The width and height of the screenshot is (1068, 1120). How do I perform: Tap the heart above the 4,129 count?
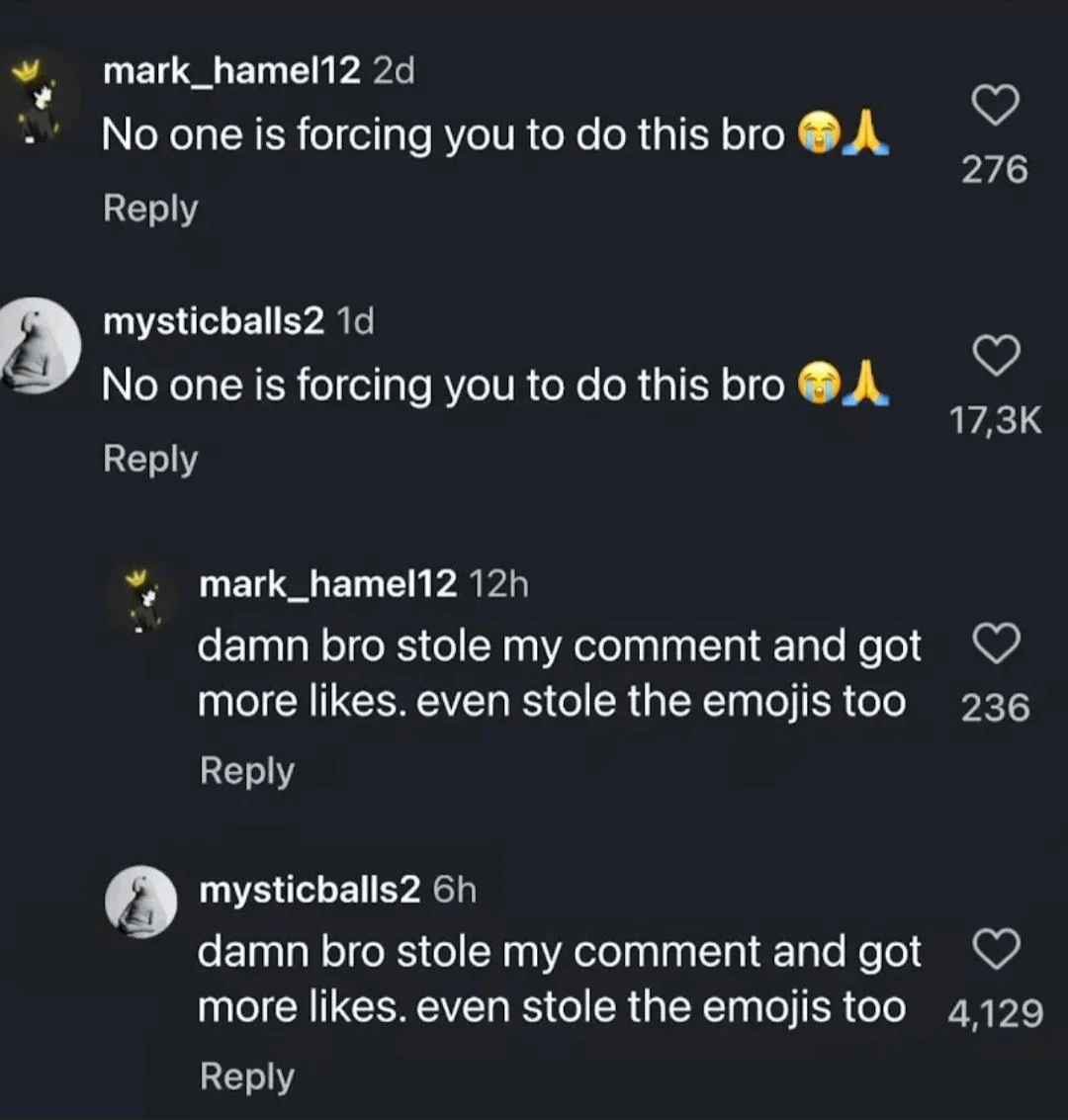995,950
